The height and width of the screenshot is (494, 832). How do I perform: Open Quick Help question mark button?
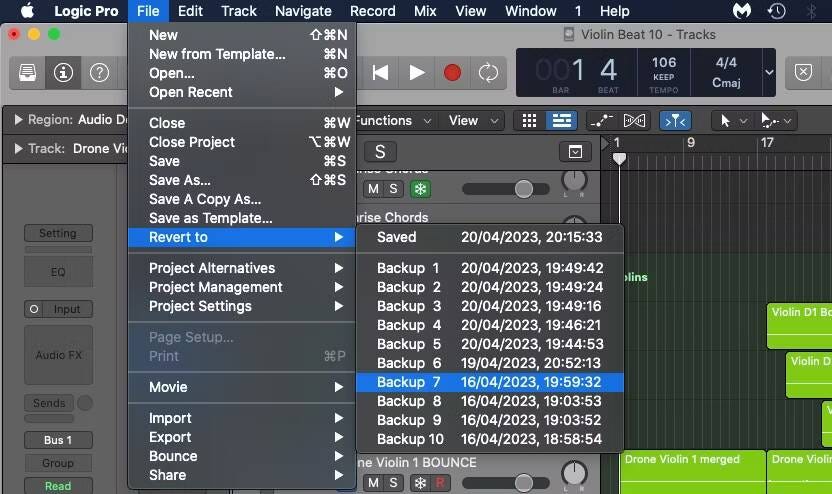tap(99, 72)
